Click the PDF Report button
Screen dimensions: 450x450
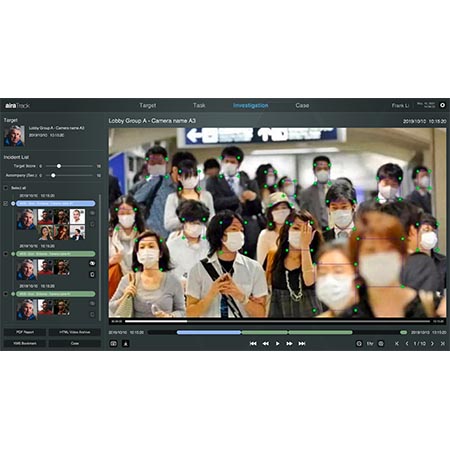click(25, 332)
